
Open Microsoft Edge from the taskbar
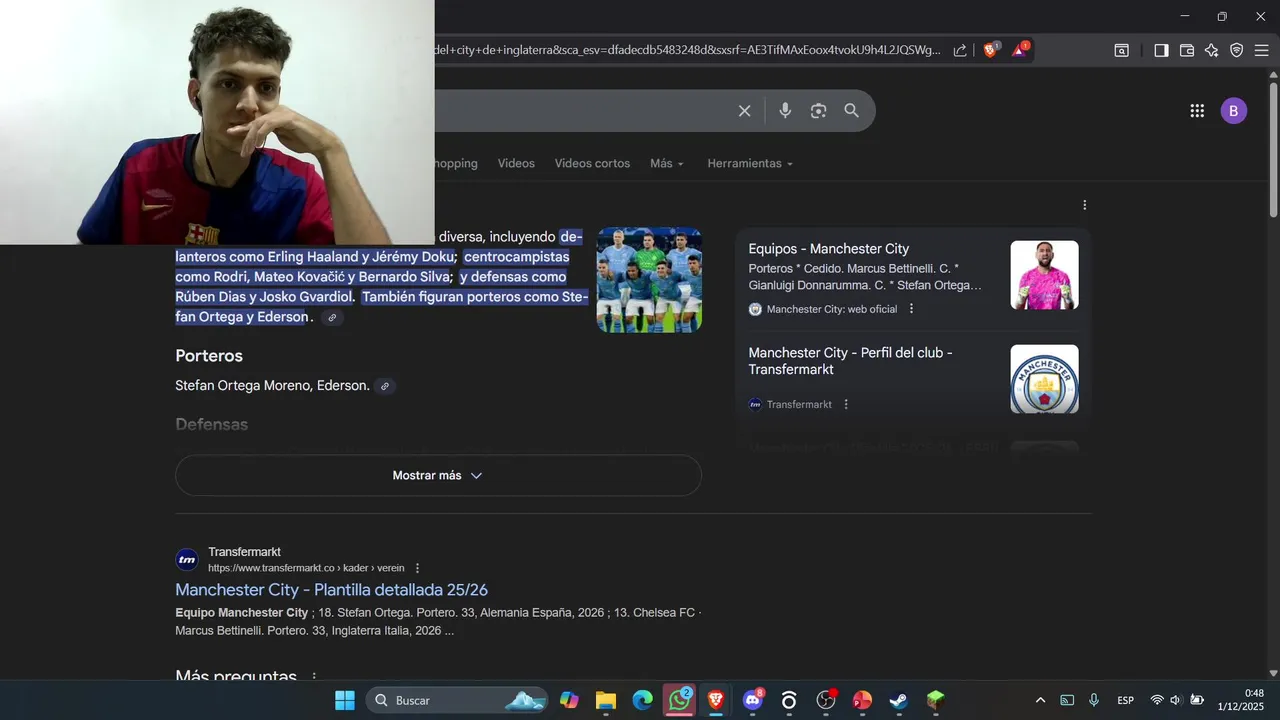(x=643, y=700)
